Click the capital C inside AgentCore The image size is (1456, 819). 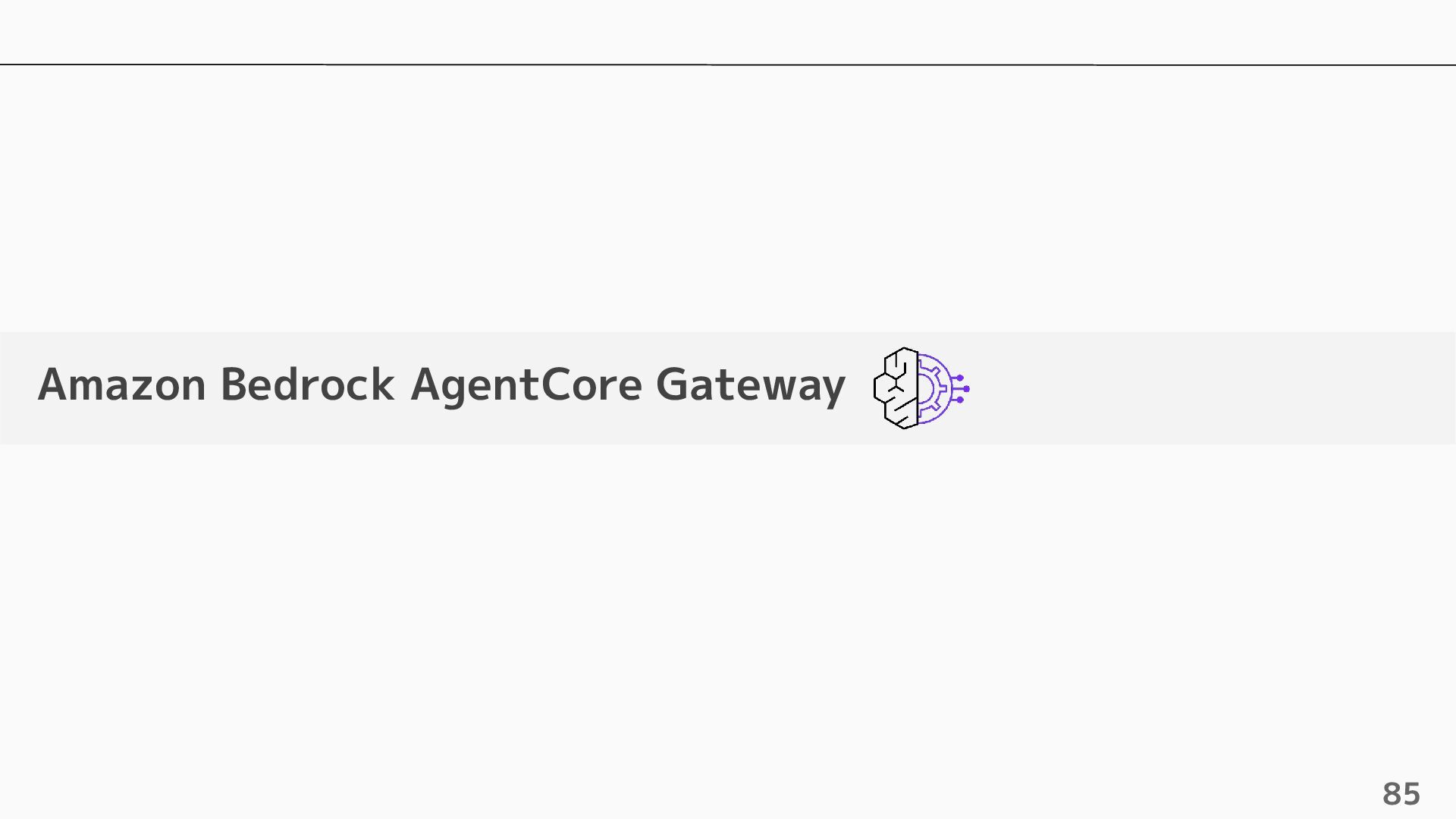[555, 384]
